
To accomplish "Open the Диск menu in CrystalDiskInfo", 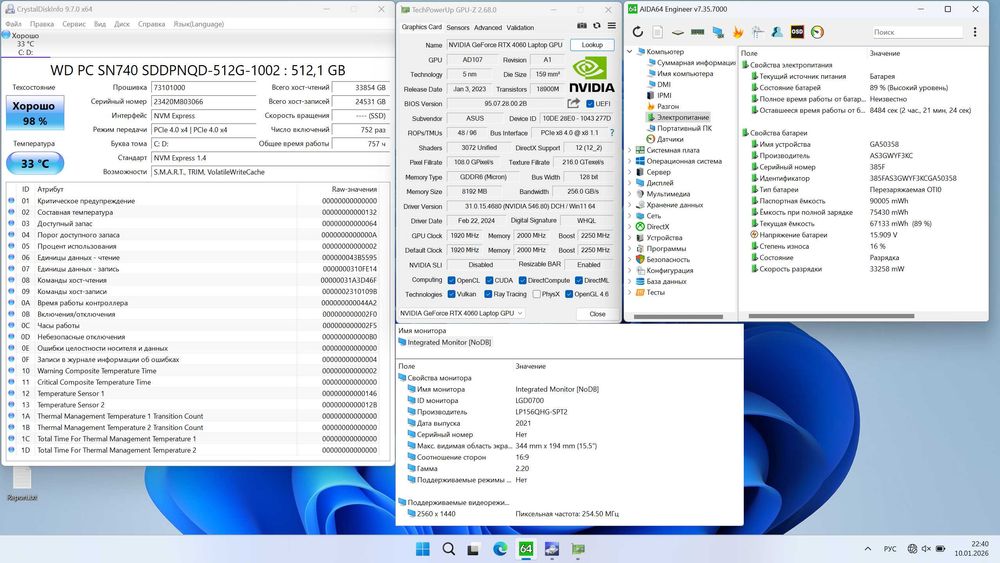I will pos(122,24).
